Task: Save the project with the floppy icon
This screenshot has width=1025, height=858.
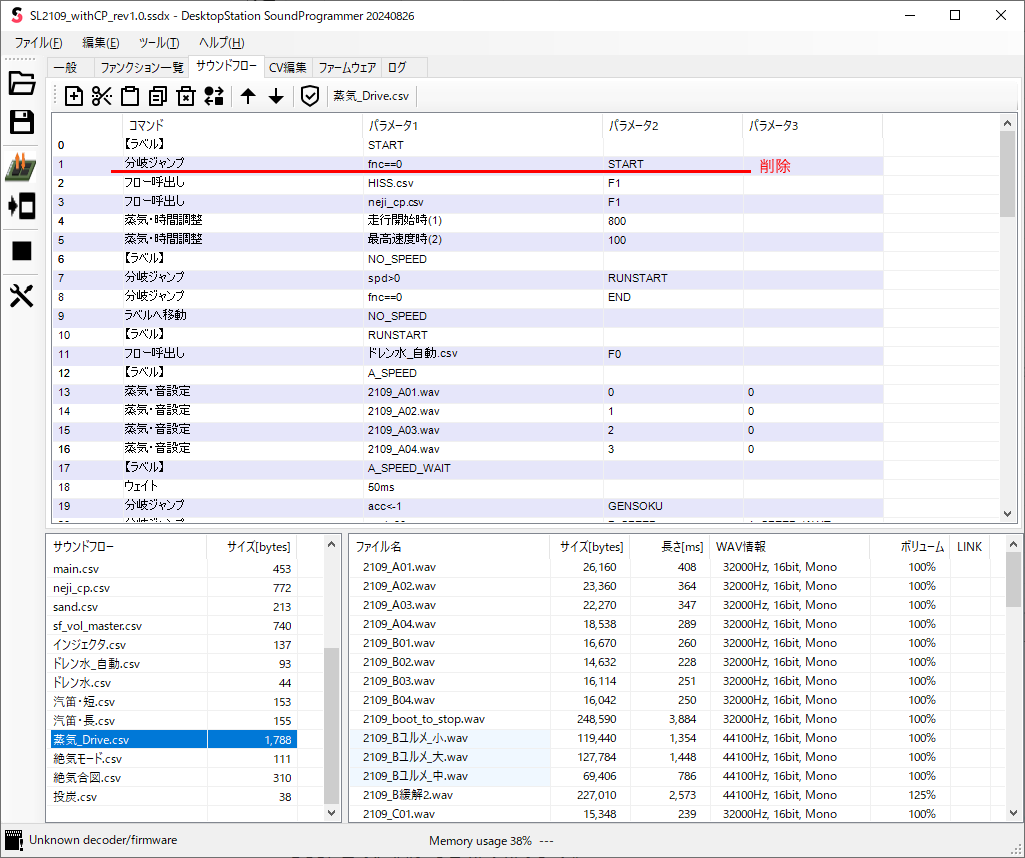Action: pos(22,122)
